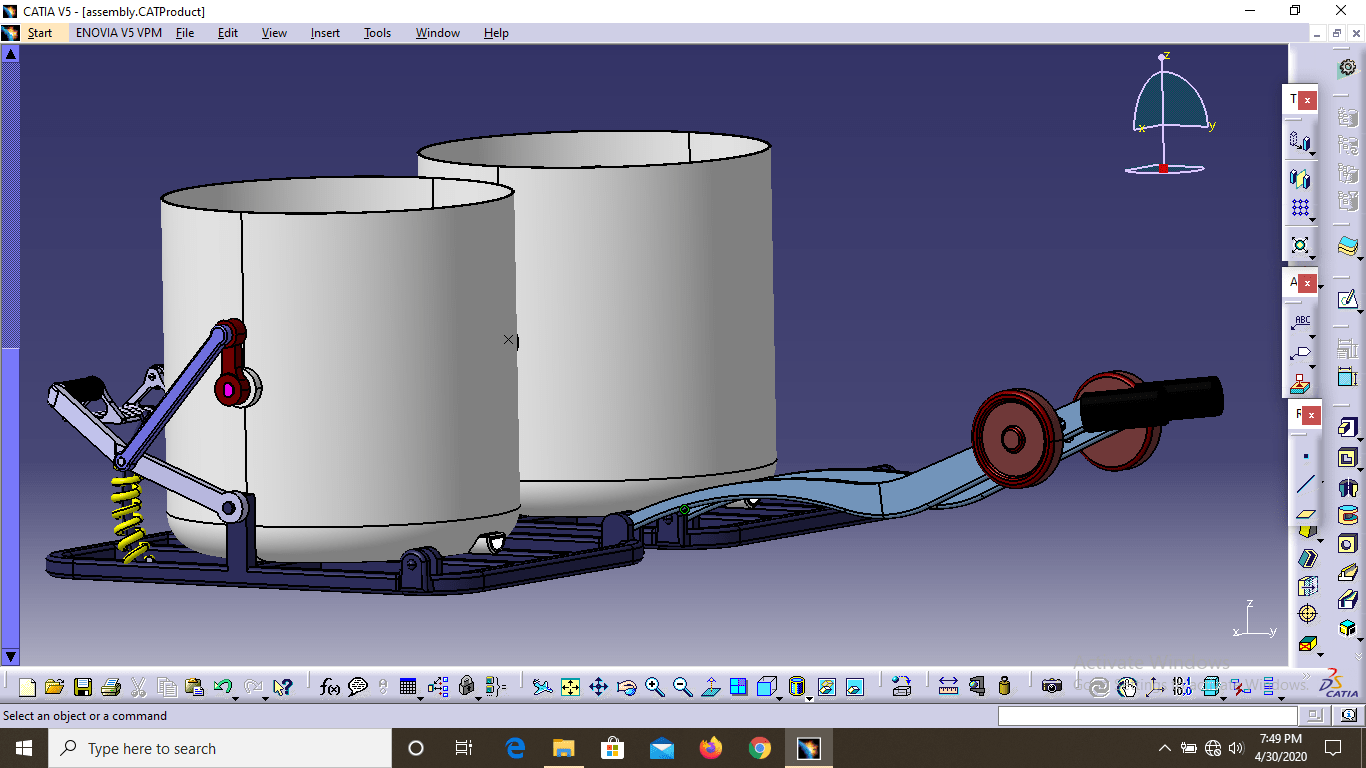
Task: Paste using the clipboard icon
Action: (195, 687)
